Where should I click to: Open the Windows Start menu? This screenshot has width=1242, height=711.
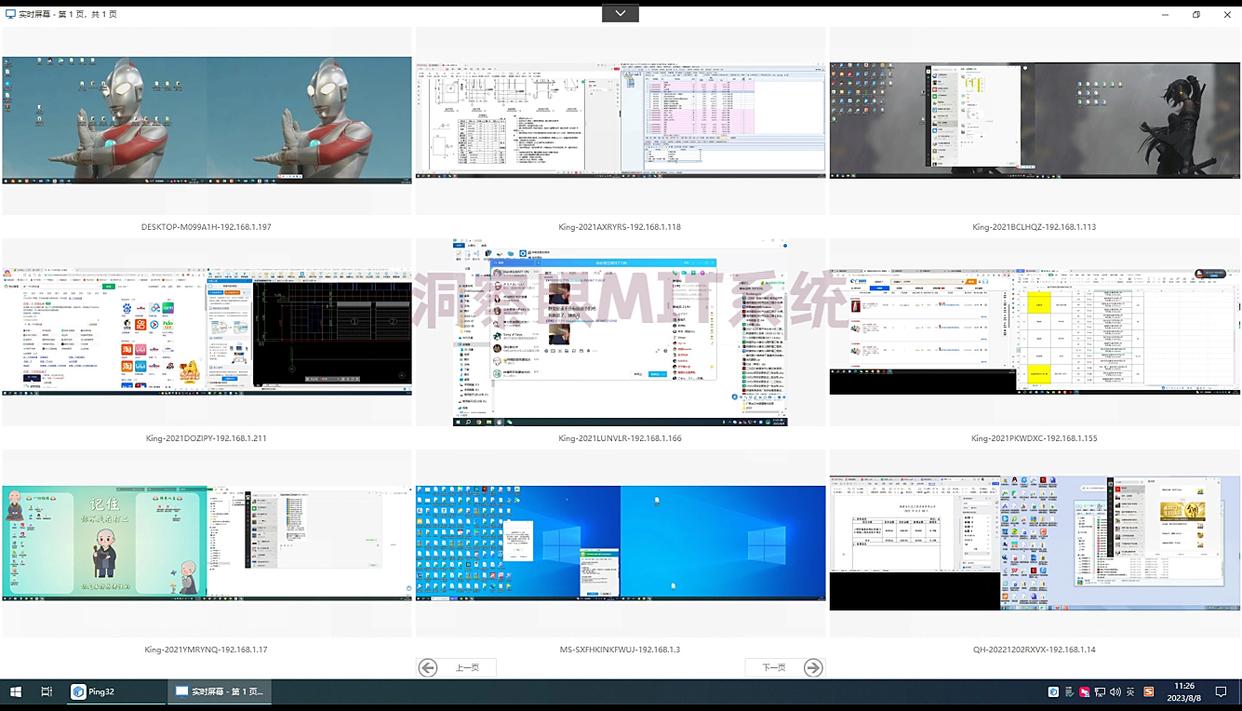coord(16,692)
